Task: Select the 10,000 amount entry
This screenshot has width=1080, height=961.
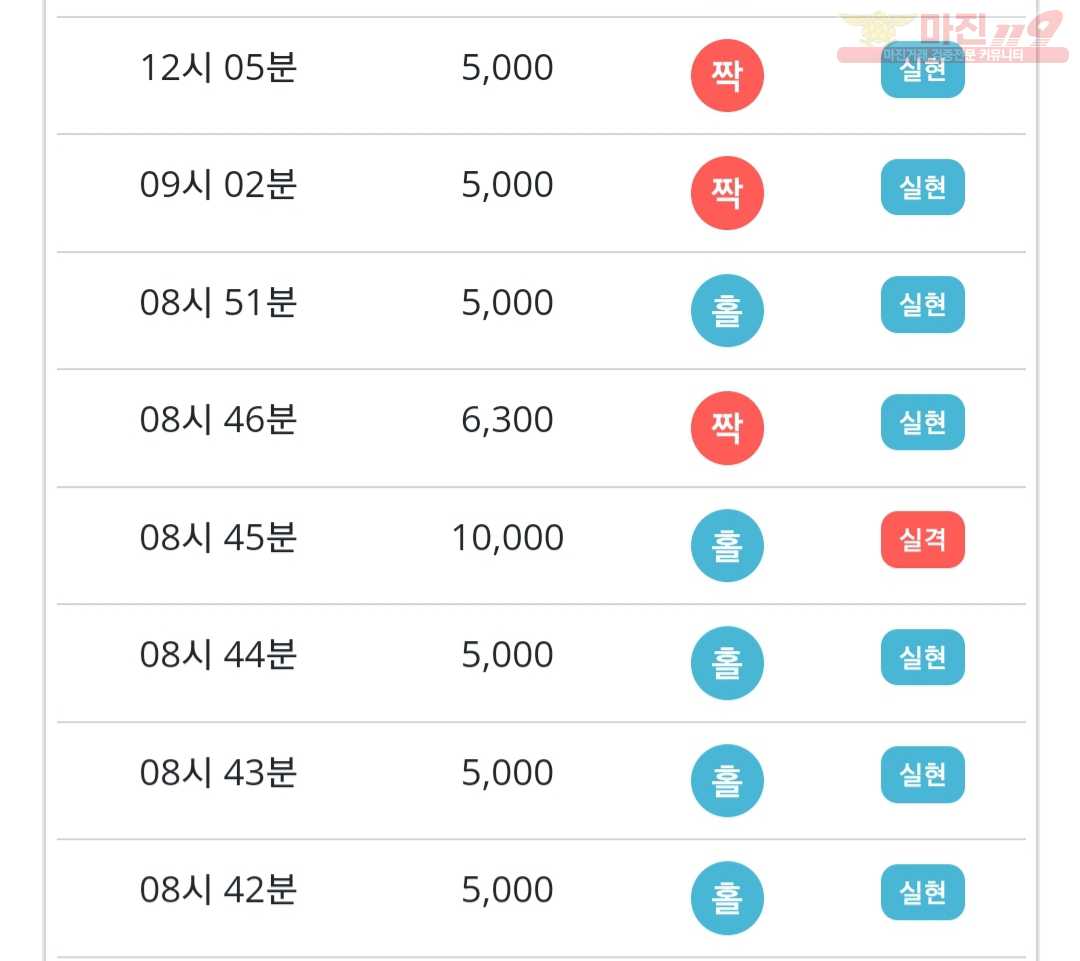Action: pyautogui.click(x=507, y=537)
